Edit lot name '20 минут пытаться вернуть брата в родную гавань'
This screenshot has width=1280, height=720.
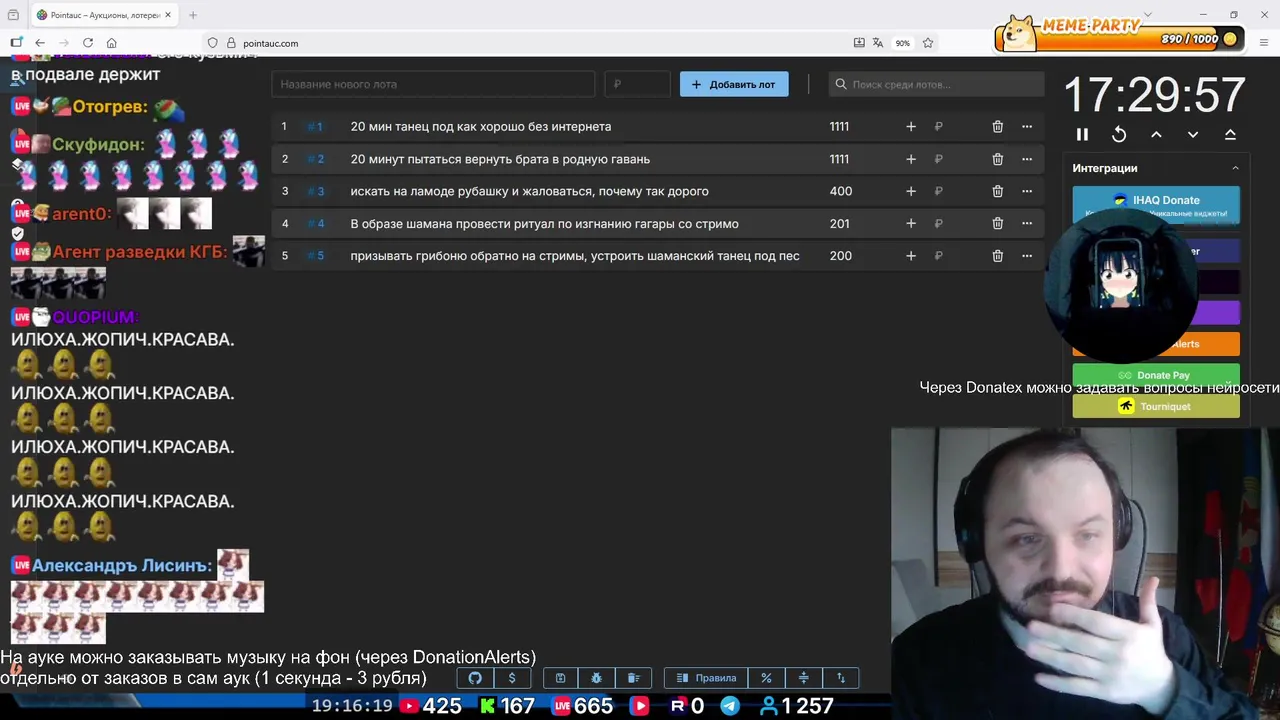[500, 159]
